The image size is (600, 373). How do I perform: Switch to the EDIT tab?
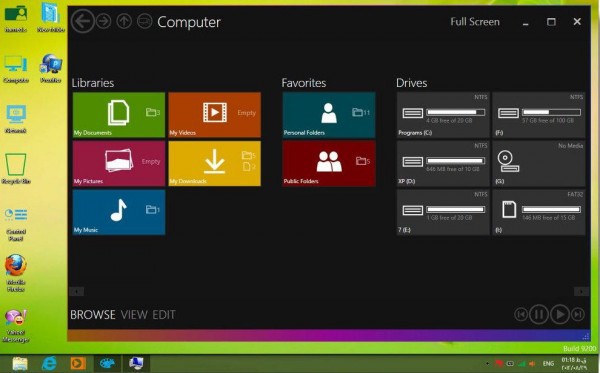tap(164, 314)
